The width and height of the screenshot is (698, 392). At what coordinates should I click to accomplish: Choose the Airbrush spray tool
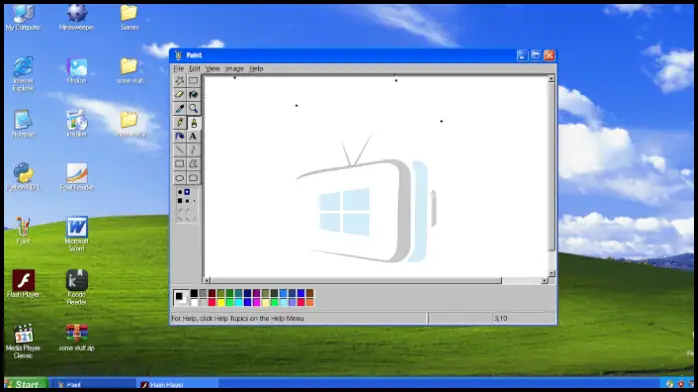[x=179, y=136]
